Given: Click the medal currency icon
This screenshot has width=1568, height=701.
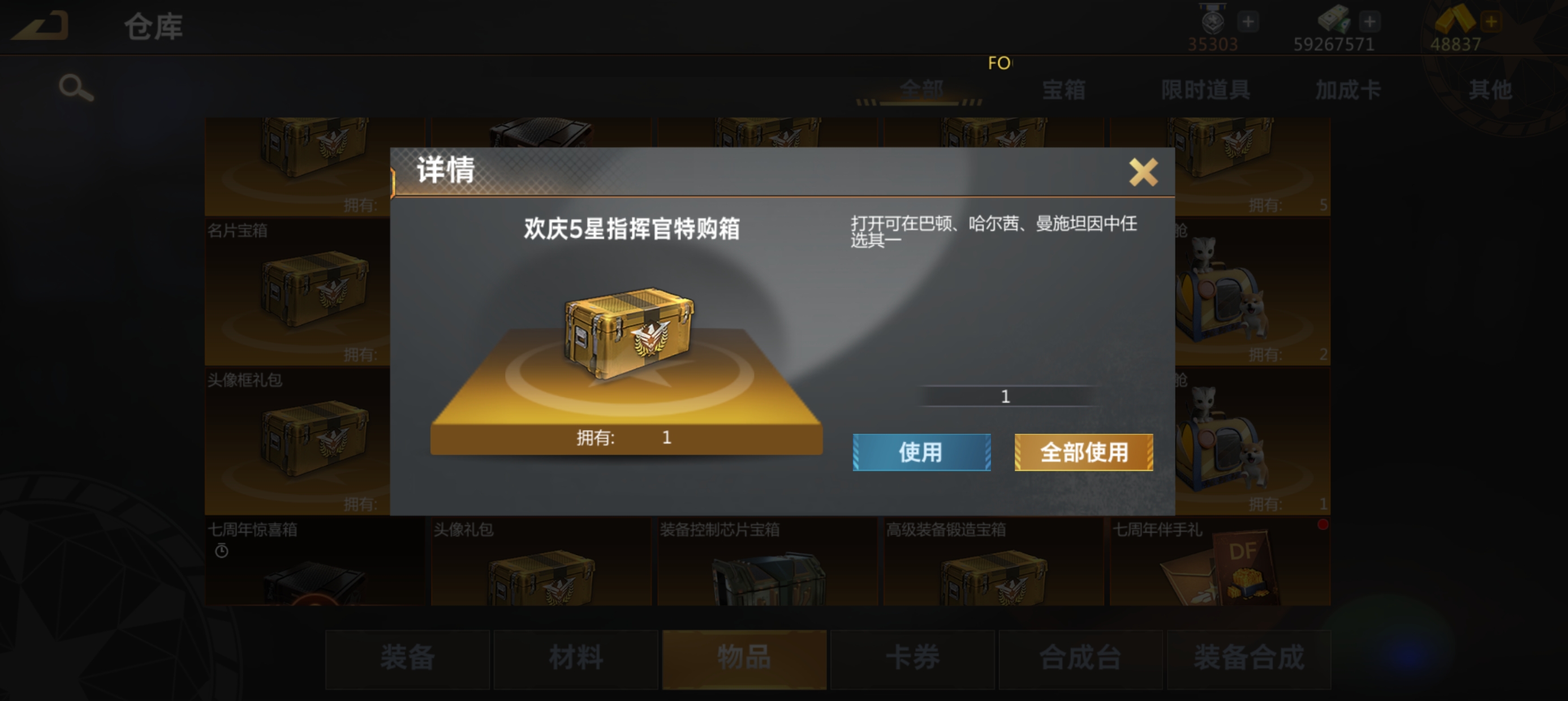Looking at the screenshot, I should (1213, 19).
